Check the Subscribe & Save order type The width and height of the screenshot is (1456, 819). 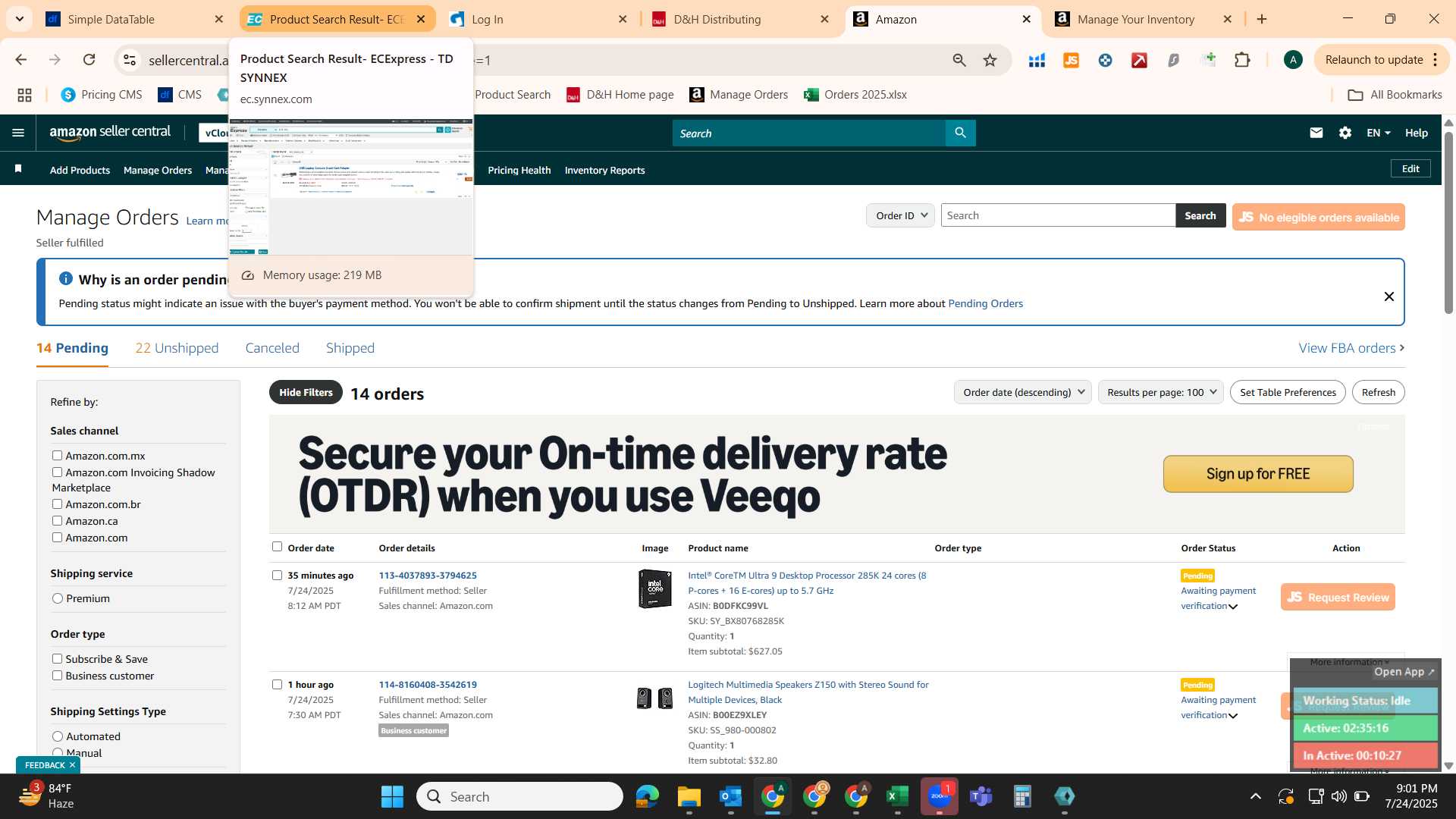click(57, 659)
